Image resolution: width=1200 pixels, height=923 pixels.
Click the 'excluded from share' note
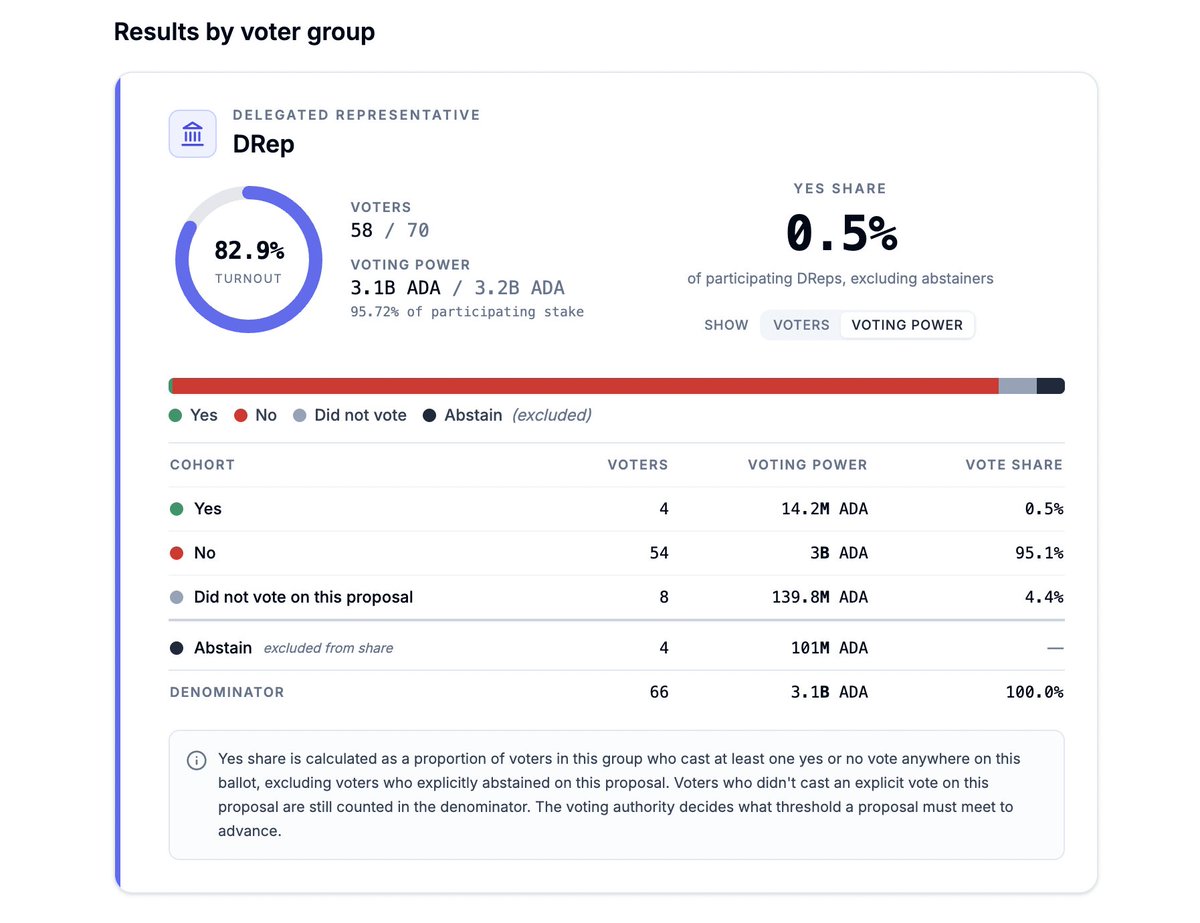(329, 648)
